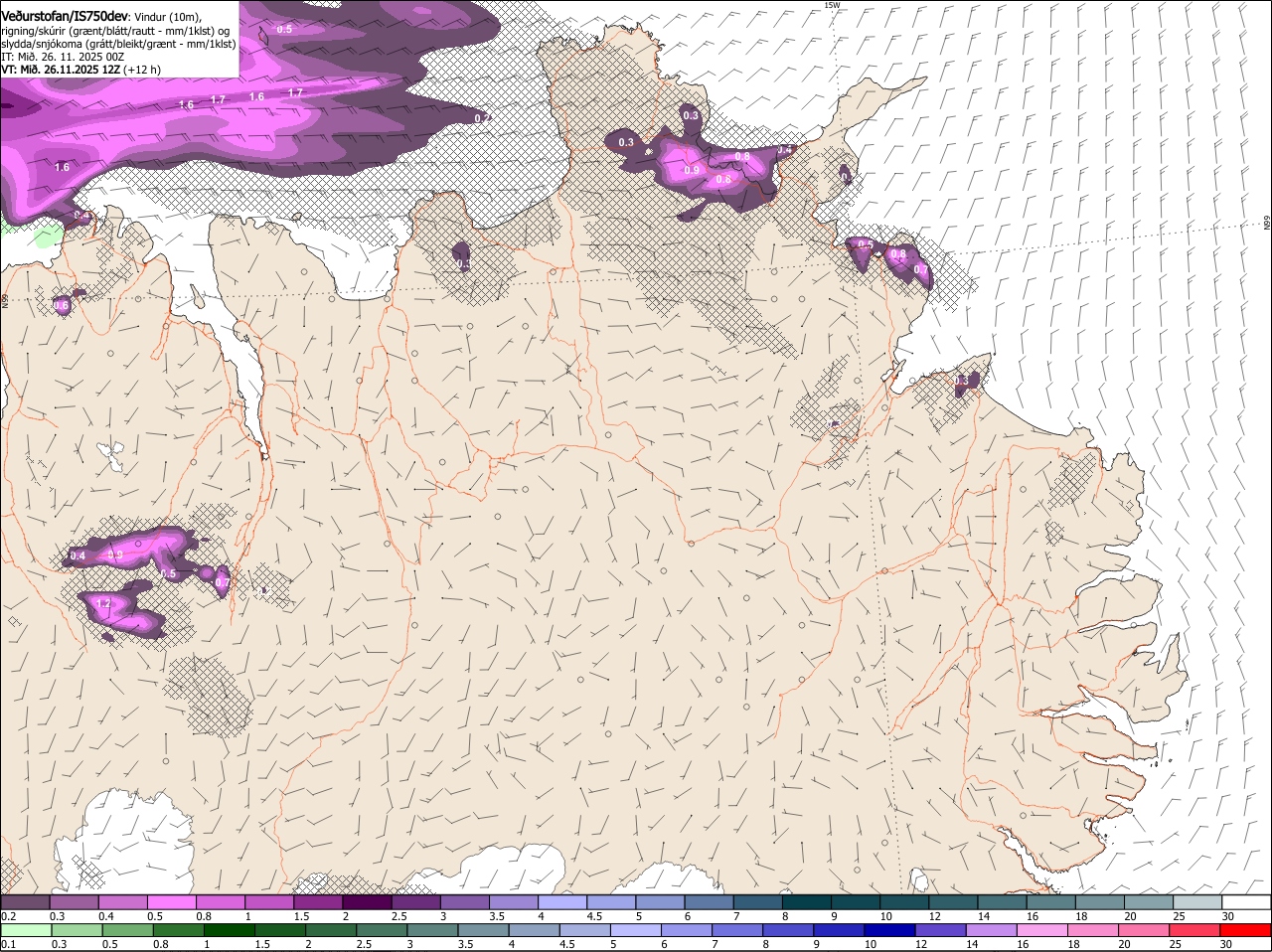Pick the white 30 swatch, upper legend row
The height and width of the screenshot is (952, 1272).
tap(1246, 901)
